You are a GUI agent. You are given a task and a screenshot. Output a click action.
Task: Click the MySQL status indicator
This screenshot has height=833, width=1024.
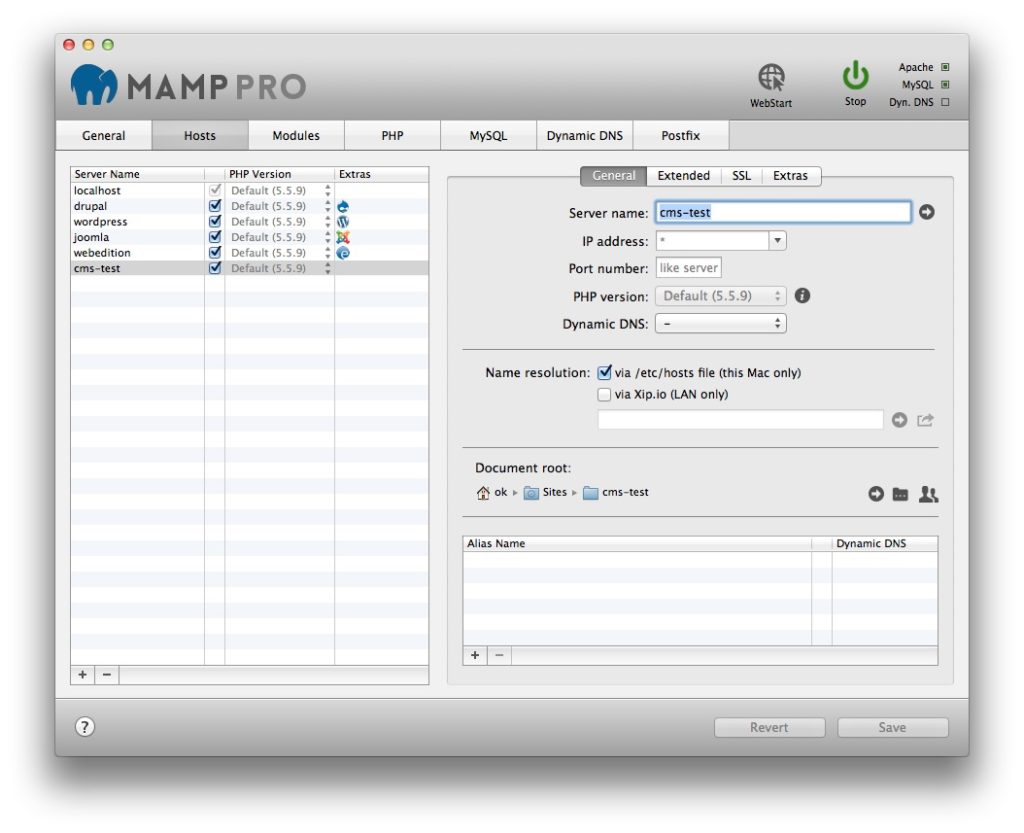945,85
